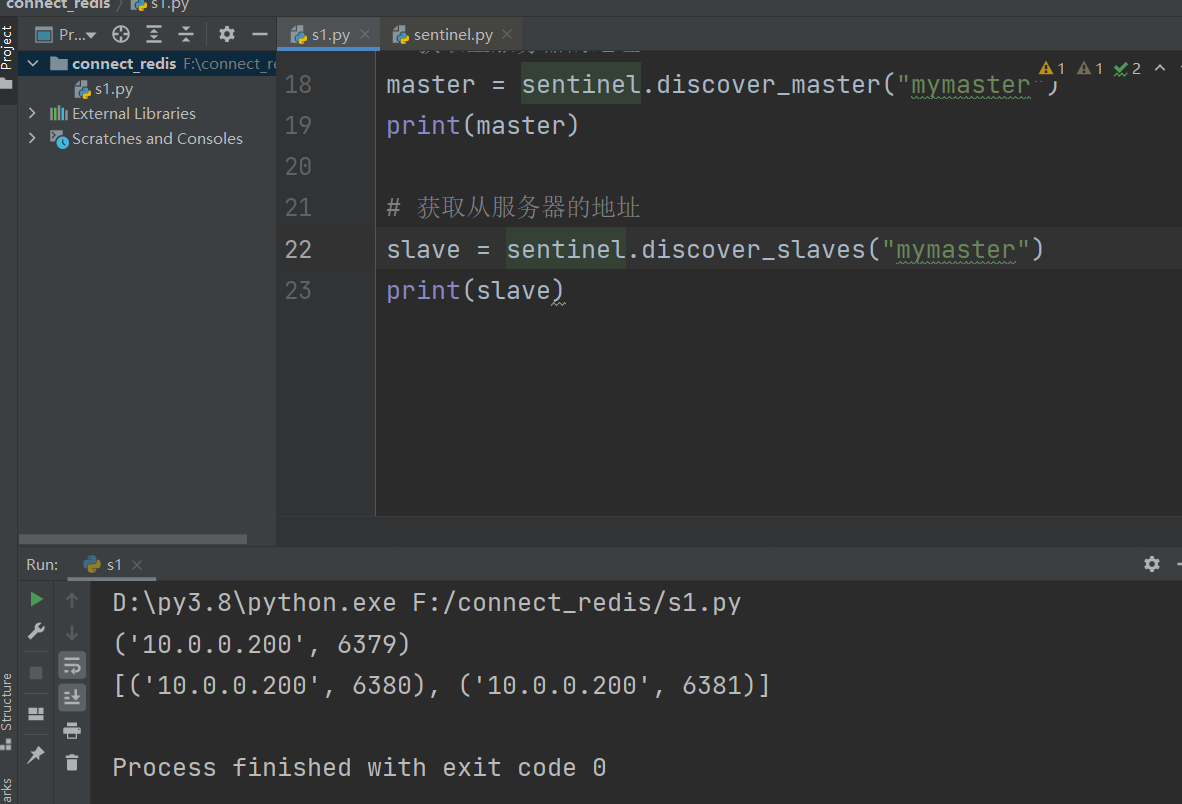
Task: Click the restore layout icon in run panel
Action: tap(35, 714)
